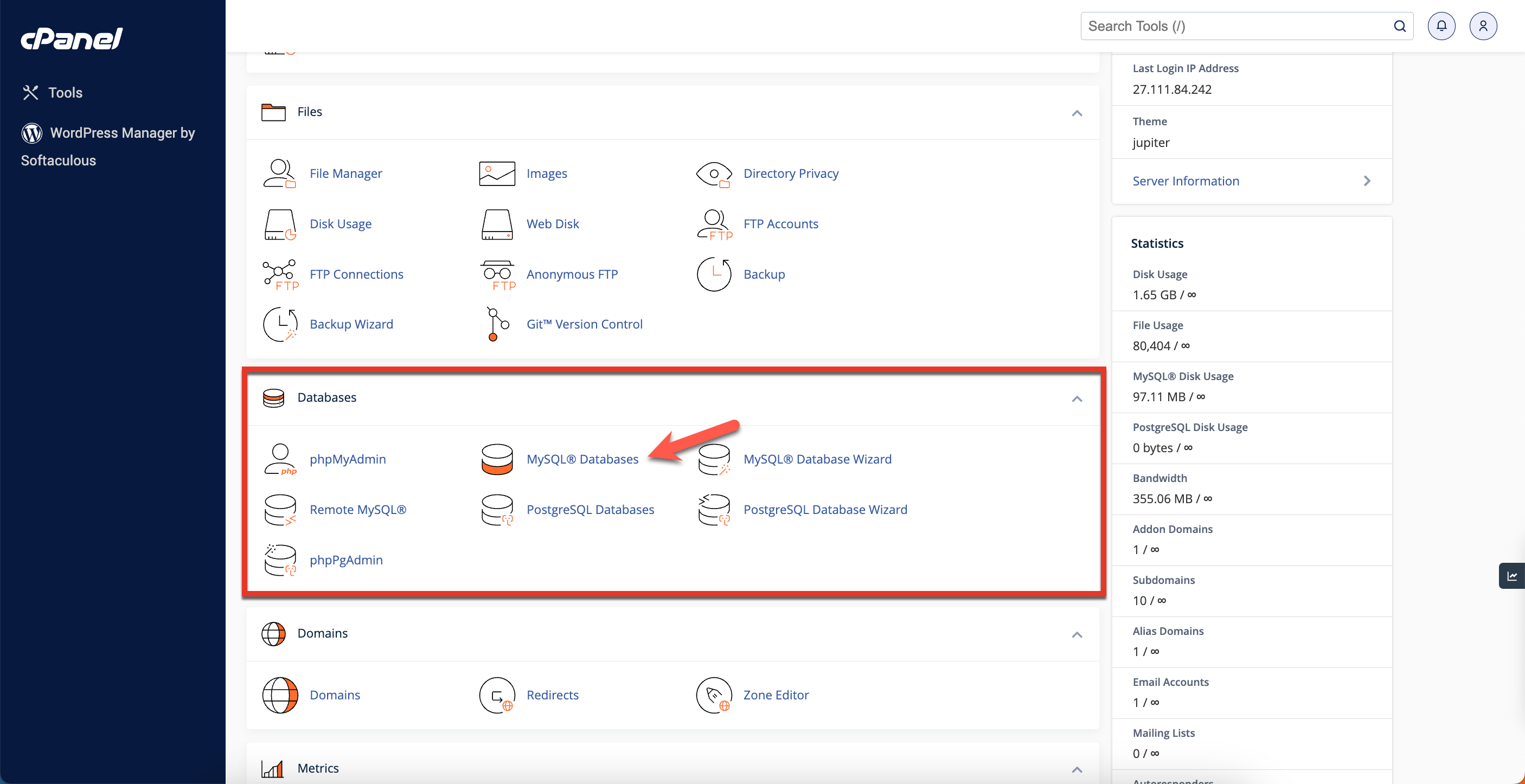1525x784 pixels.
Task: Collapse the Domains section
Action: click(x=1077, y=635)
